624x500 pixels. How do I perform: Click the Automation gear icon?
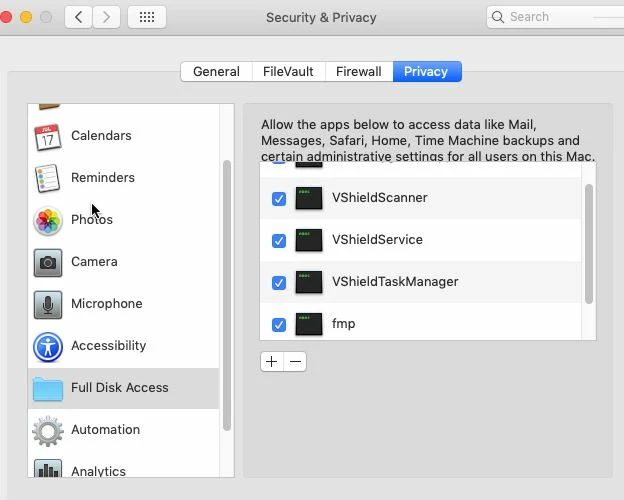pos(48,431)
